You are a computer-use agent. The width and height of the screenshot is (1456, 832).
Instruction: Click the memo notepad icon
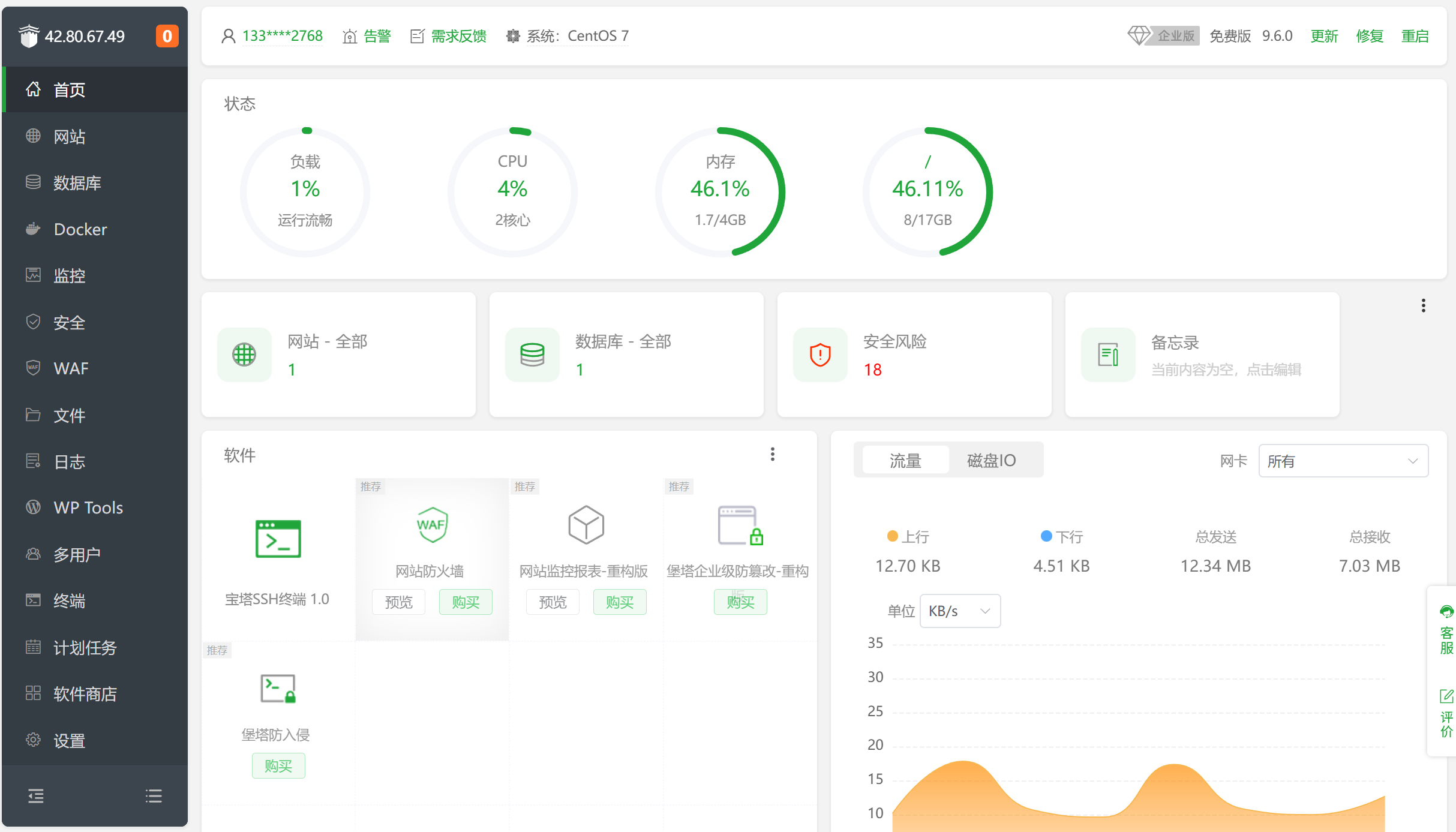pyautogui.click(x=1107, y=355)
